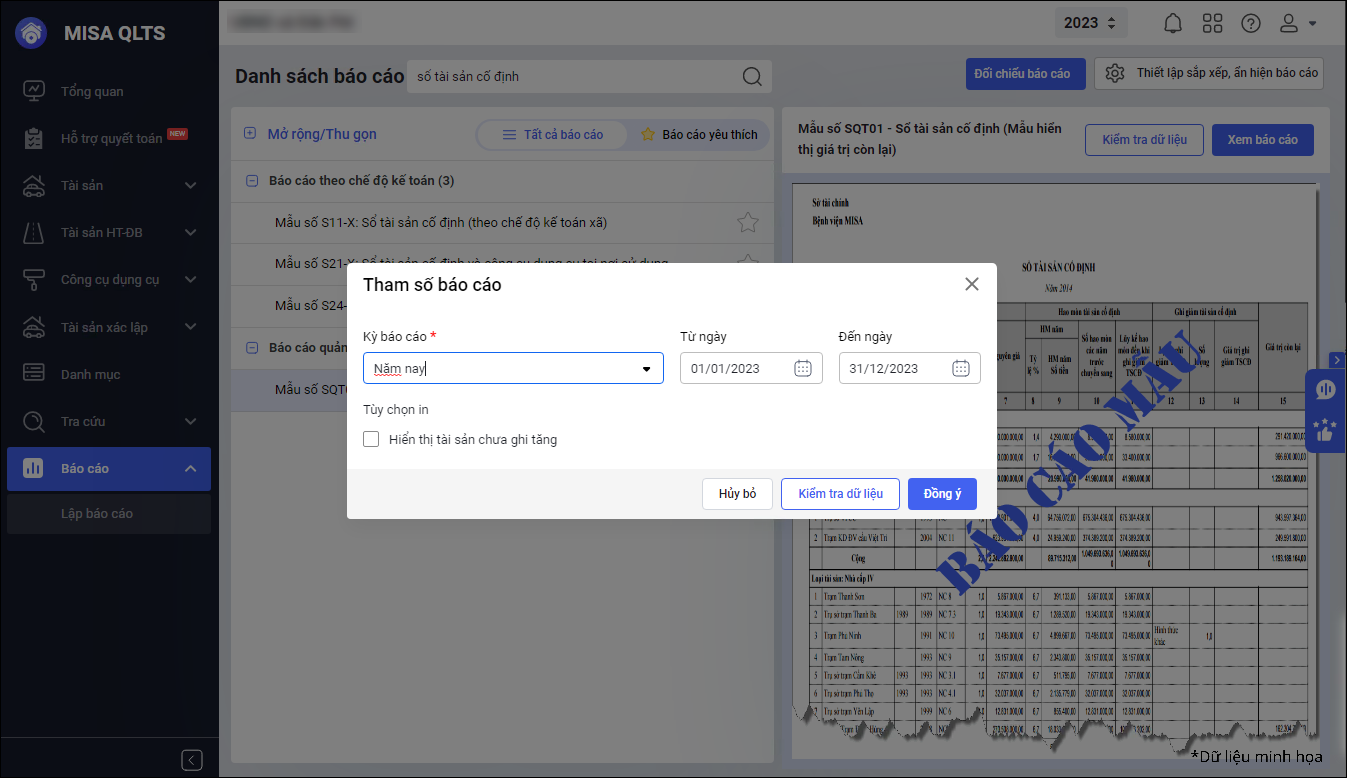This screenshot has height=778, width=1347.
Task: Expand Công cụ dụng cụ section
Action: coord(109,279)
